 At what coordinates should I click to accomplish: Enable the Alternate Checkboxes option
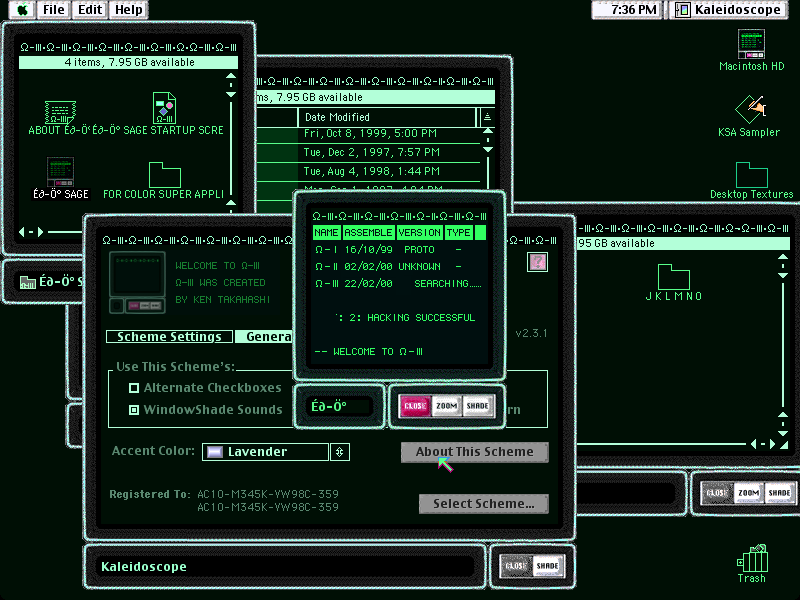[x=134, y=388]
